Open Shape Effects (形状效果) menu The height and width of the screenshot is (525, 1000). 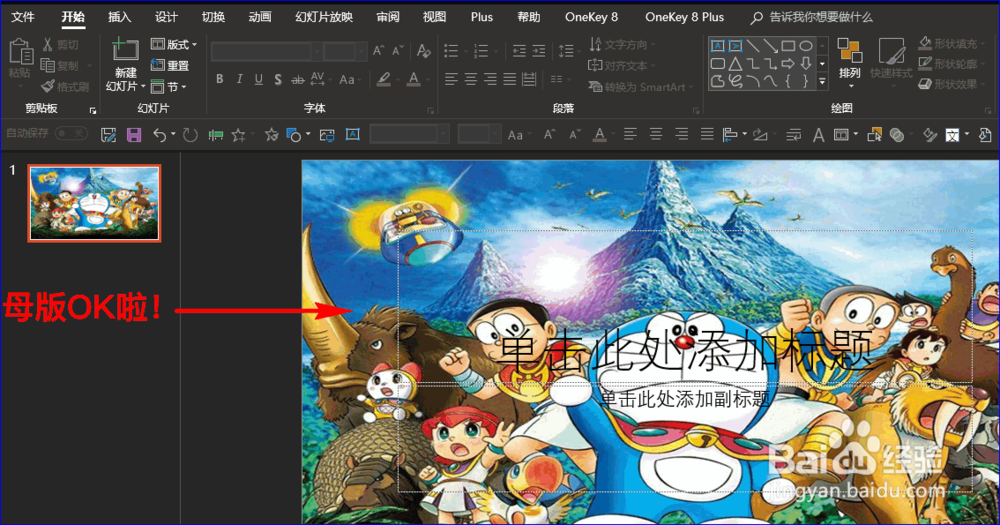coord(952,84)
